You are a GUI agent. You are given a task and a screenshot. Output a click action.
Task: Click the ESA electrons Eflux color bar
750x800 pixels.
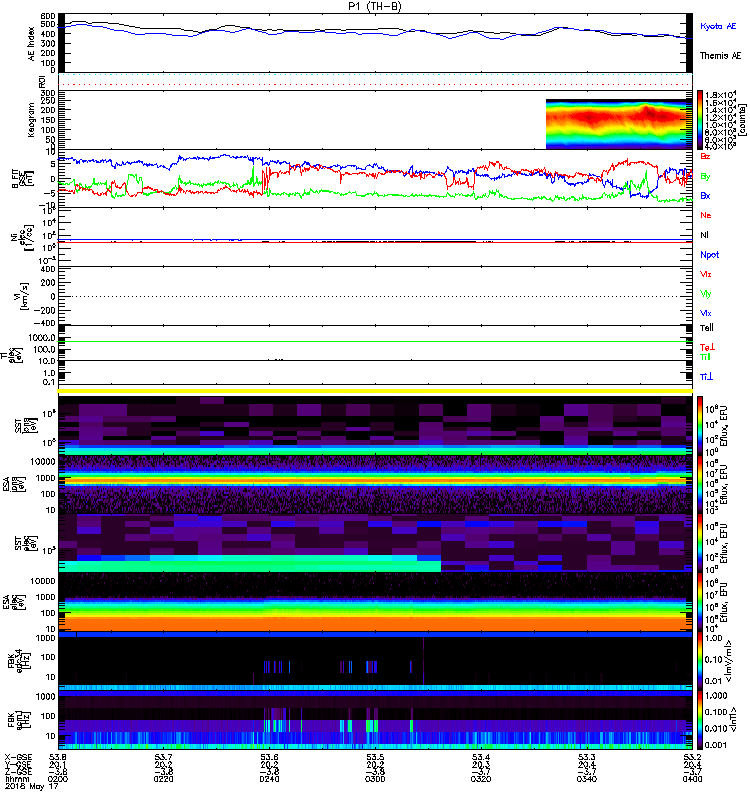699,602
